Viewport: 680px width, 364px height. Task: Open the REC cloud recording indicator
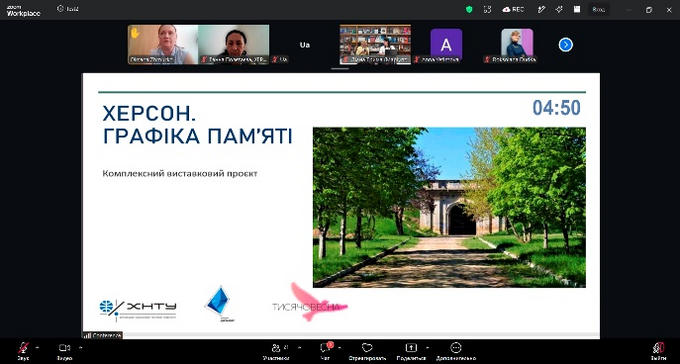click(x=513, y=10)
